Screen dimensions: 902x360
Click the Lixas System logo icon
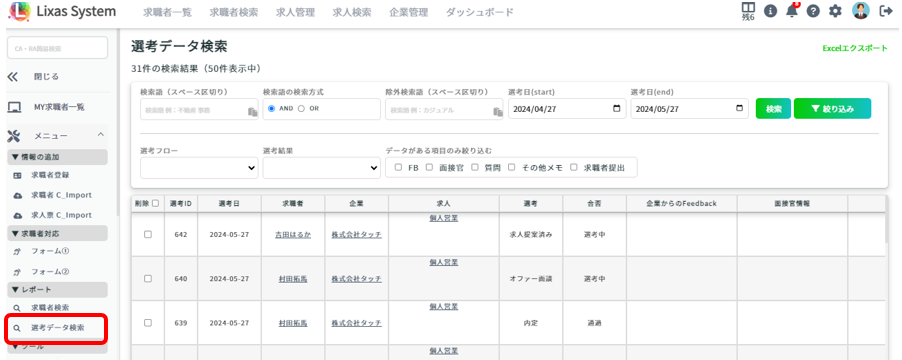[18, 11]
